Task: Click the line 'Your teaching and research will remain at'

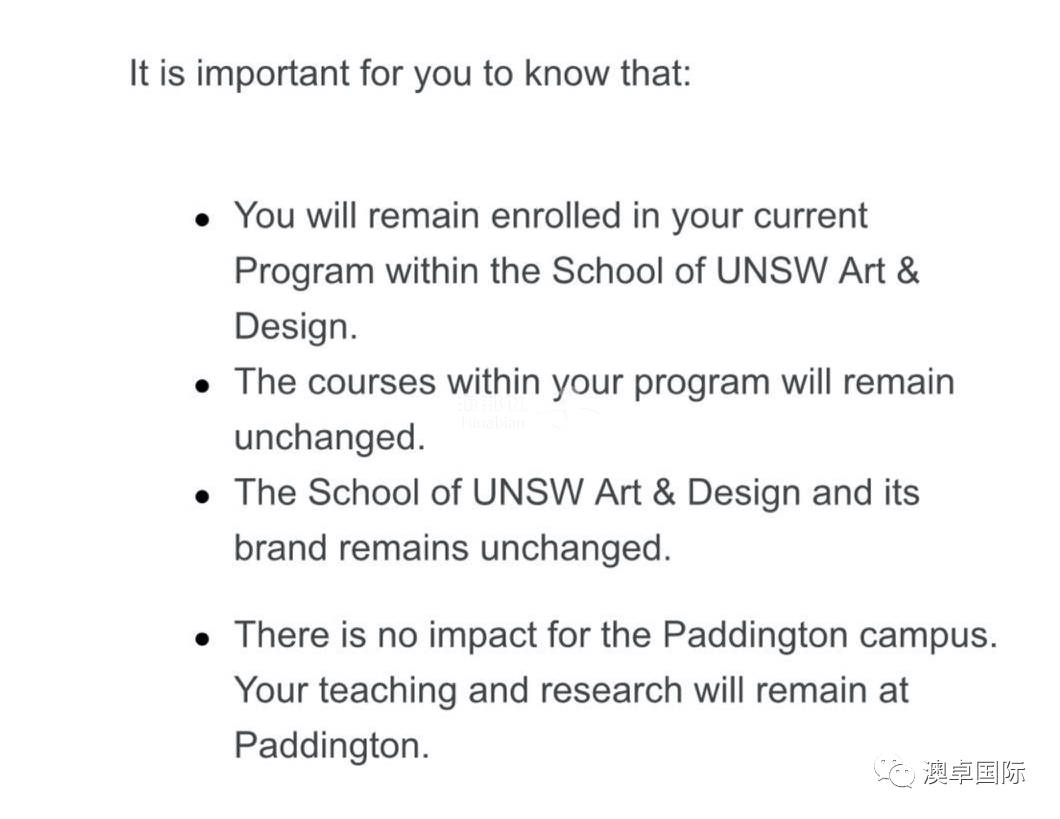Action: pos(571,691)
